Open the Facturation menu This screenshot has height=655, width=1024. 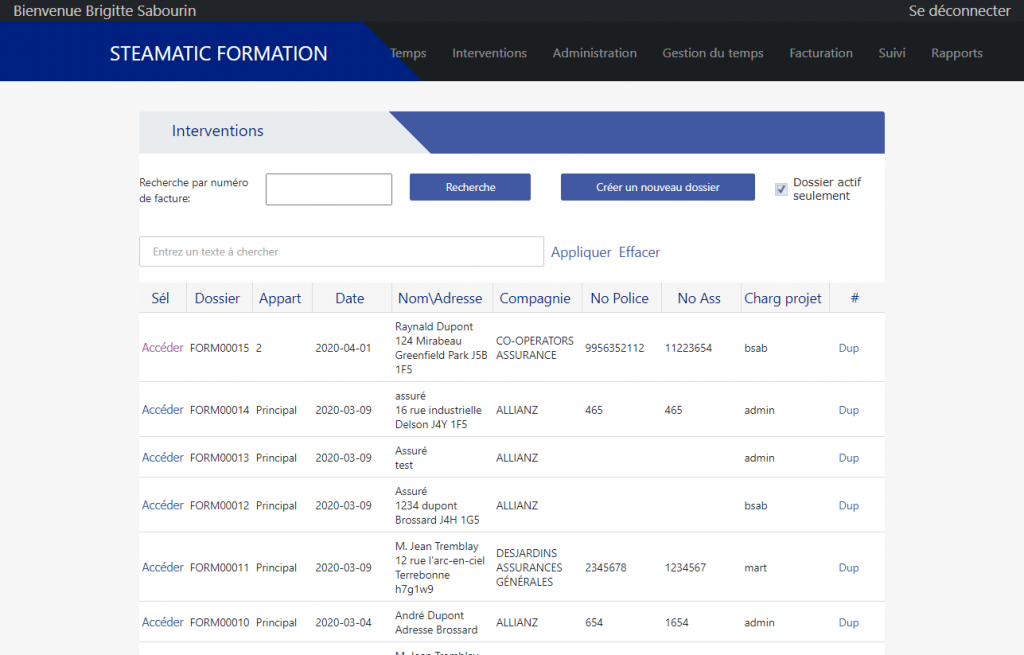821,54
